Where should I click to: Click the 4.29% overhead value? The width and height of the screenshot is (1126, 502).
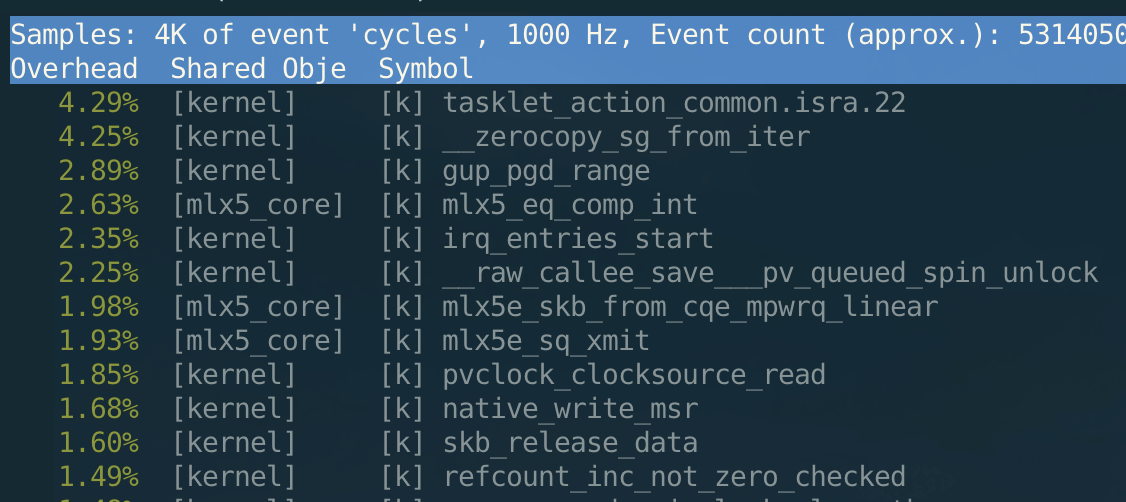98,103
